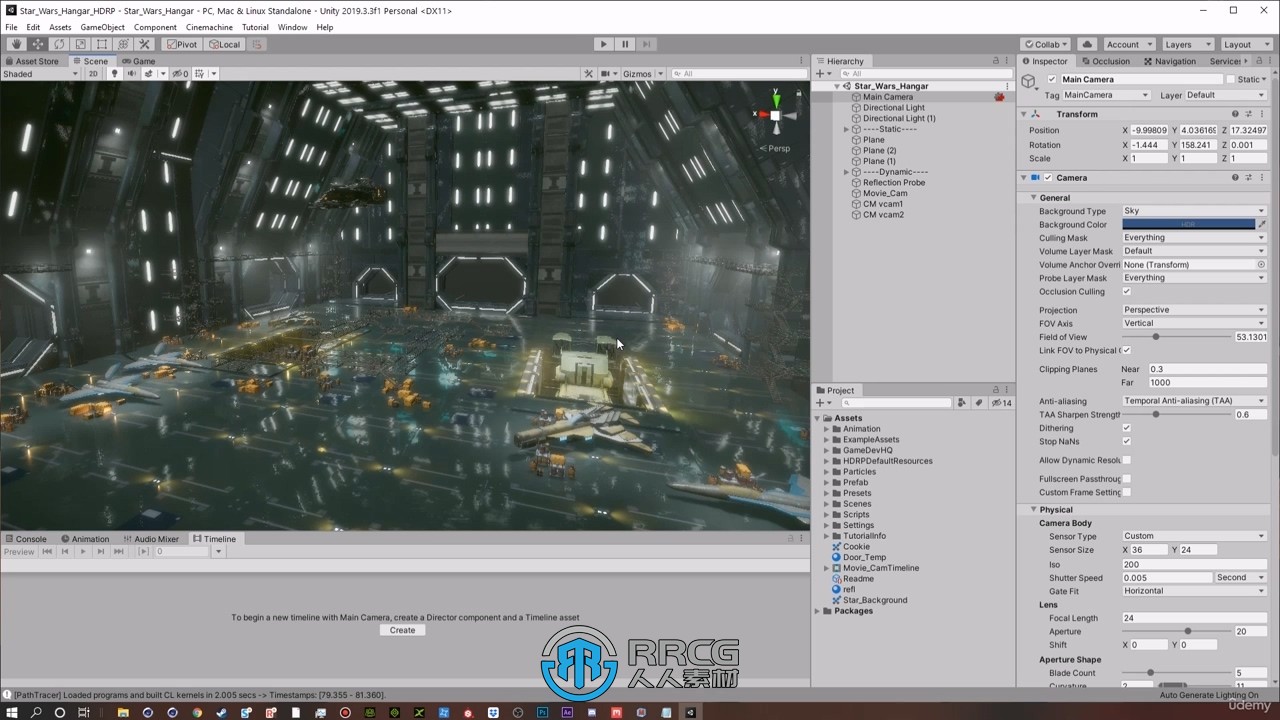
Task: Collapse the Transform component
Action: [1024, 114]
